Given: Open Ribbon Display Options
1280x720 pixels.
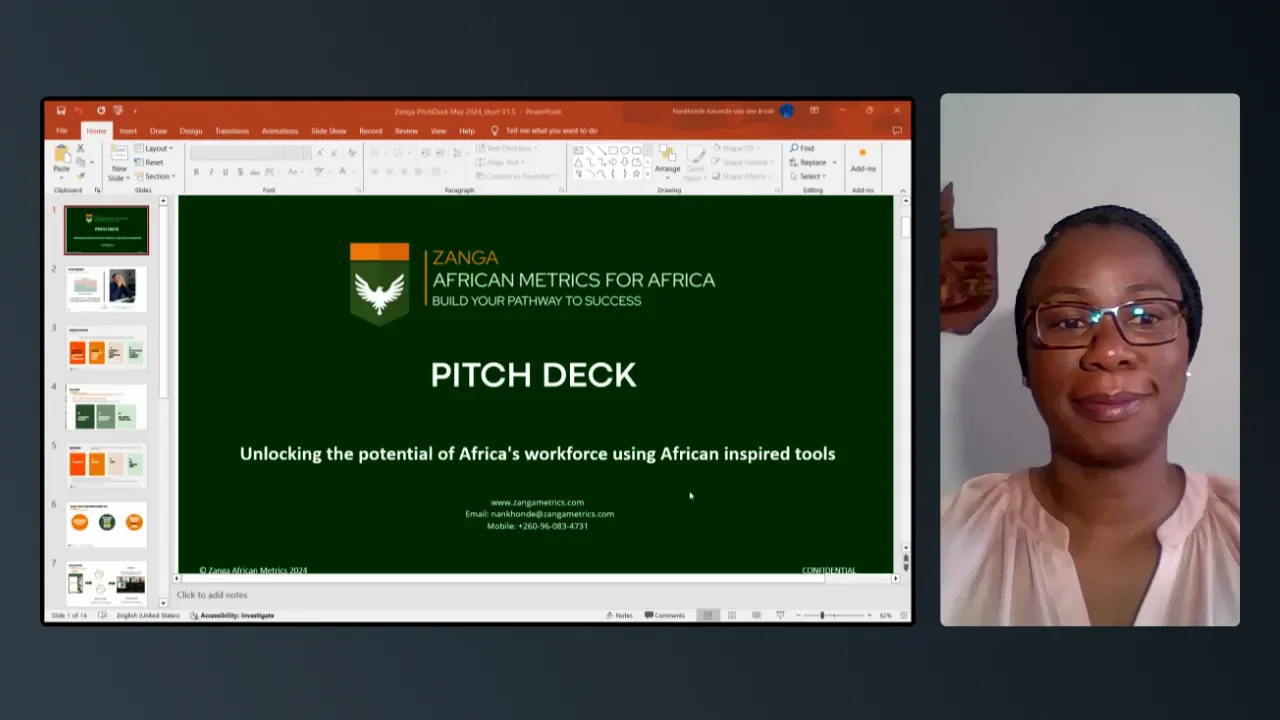Looking at the screenshot, I should (x=814, y=110).
